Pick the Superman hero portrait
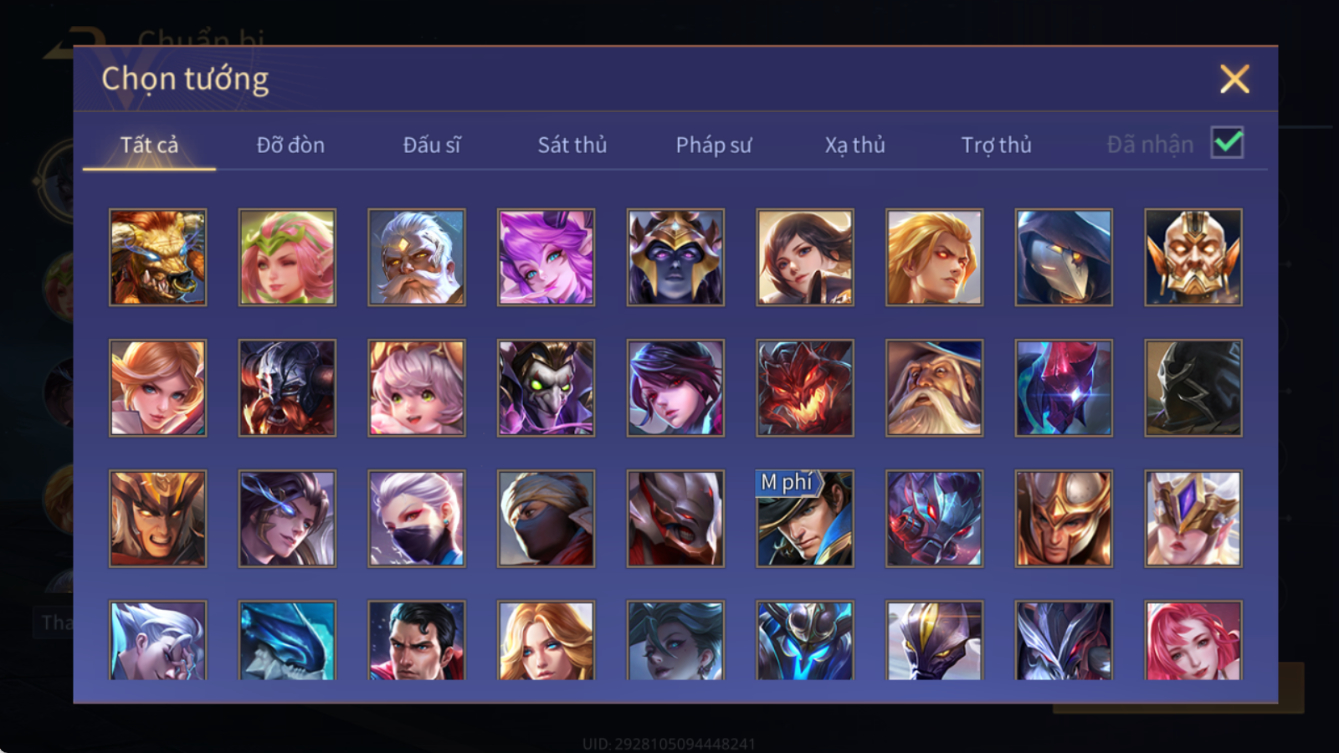The width and height of the screenshot is (1339, 753). [416, 640]
